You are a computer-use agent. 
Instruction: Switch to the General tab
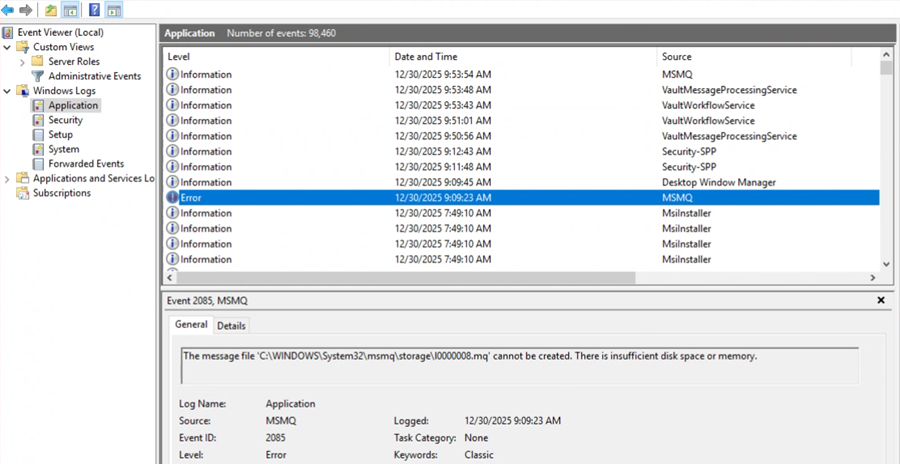(x=191, y=324)
